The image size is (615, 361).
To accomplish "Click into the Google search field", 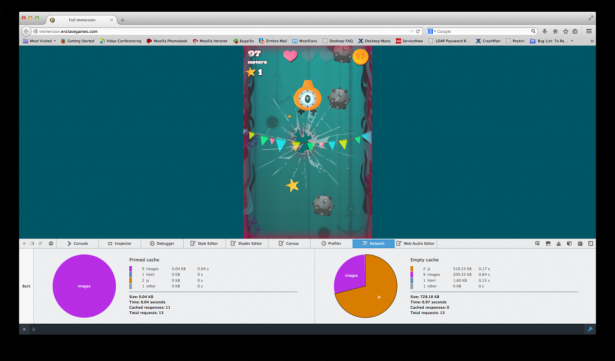I will coord(481,31).
